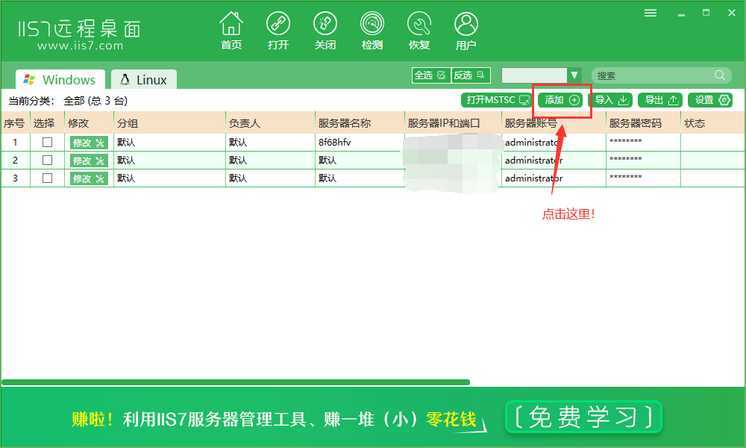Tick checkbox for row 2

coord(47,160)
